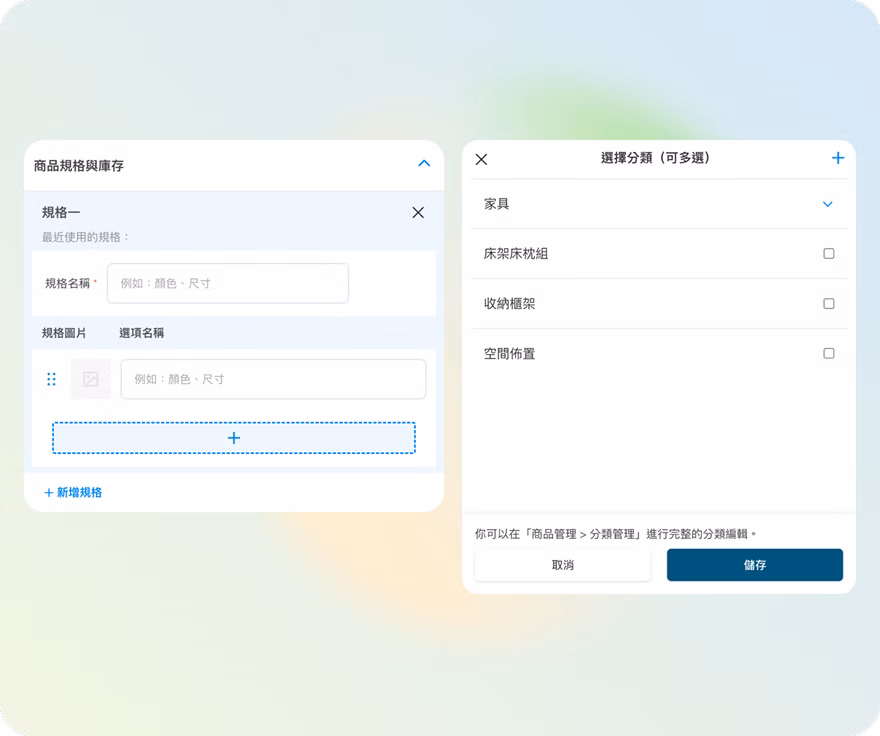
Task: Click the 選項名稱 option input field
Action: point(273,380)
